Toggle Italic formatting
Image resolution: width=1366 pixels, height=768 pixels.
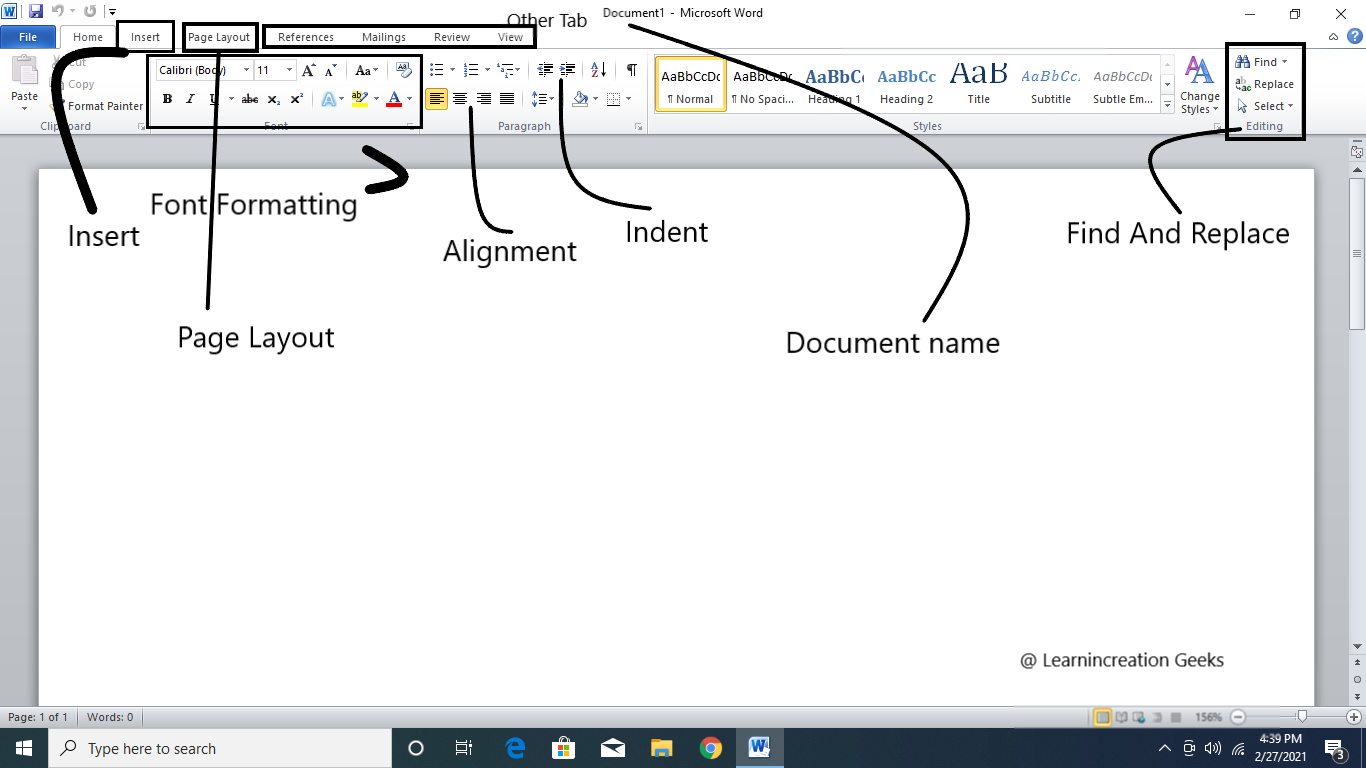(190, 99)
